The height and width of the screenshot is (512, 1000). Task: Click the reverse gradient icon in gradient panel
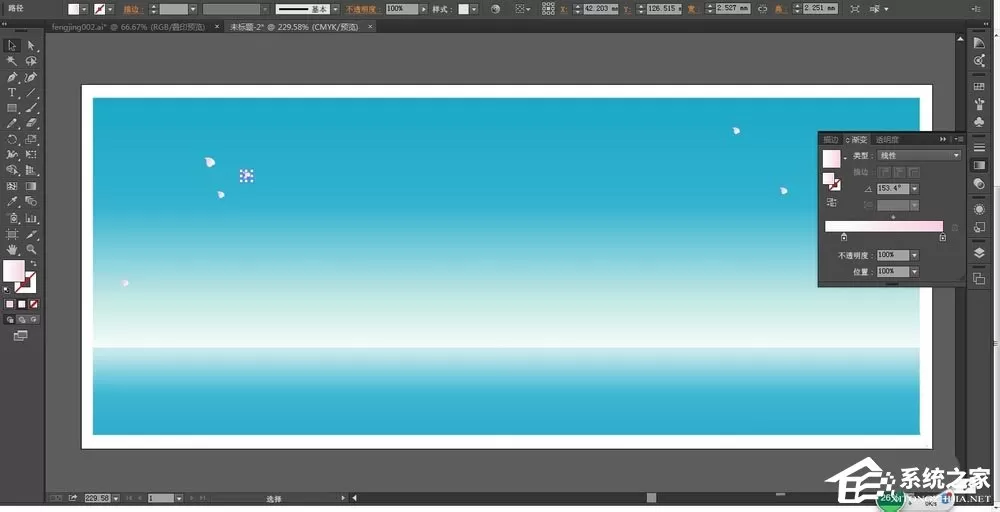pos(832,202)
